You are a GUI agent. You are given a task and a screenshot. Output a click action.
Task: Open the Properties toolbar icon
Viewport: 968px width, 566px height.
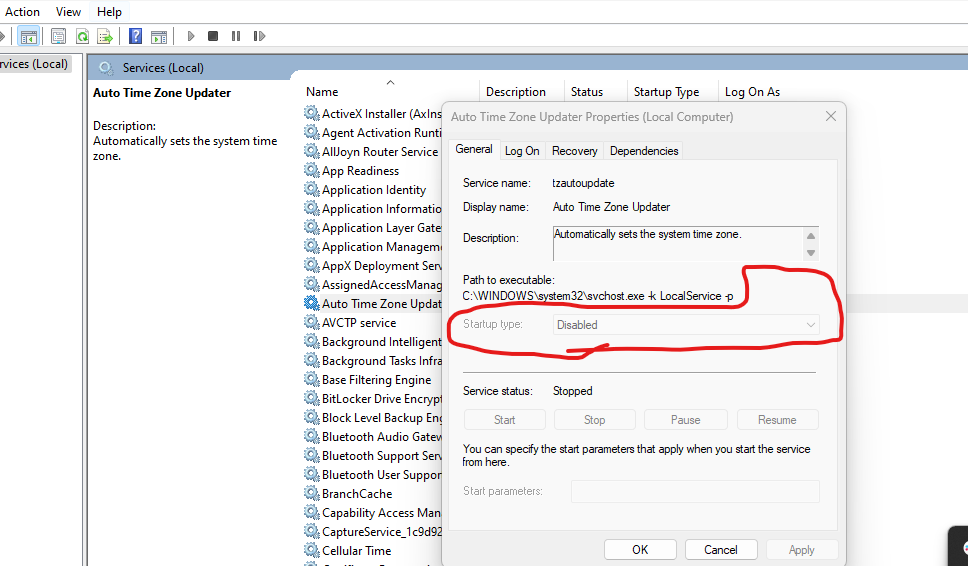pyautogui.click(x=59, y=36)
